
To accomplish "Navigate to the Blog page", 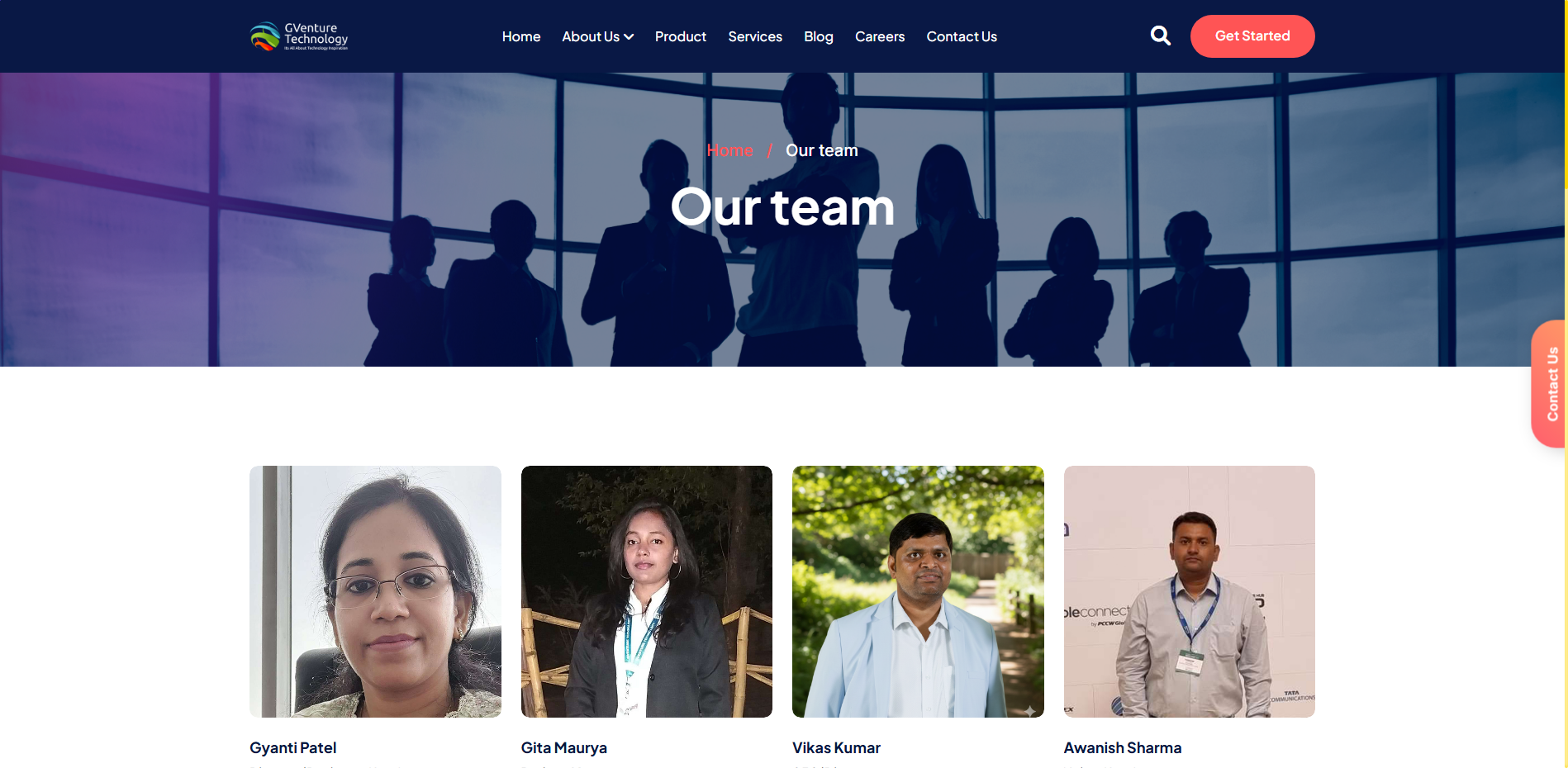I will click(819, 36).
